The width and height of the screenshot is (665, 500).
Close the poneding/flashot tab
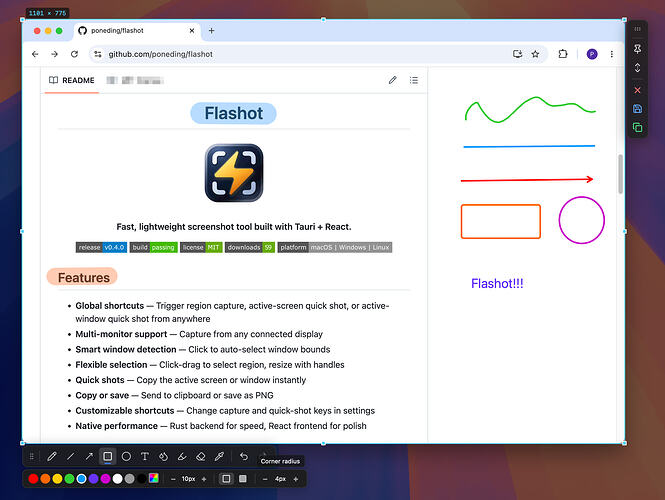(192, 31)
